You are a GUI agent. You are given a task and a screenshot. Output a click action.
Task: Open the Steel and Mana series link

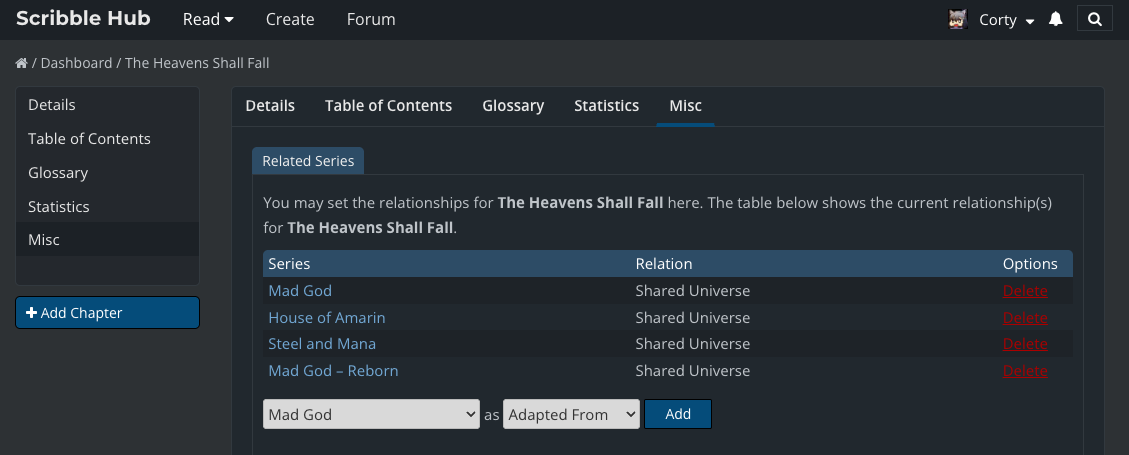322,344
